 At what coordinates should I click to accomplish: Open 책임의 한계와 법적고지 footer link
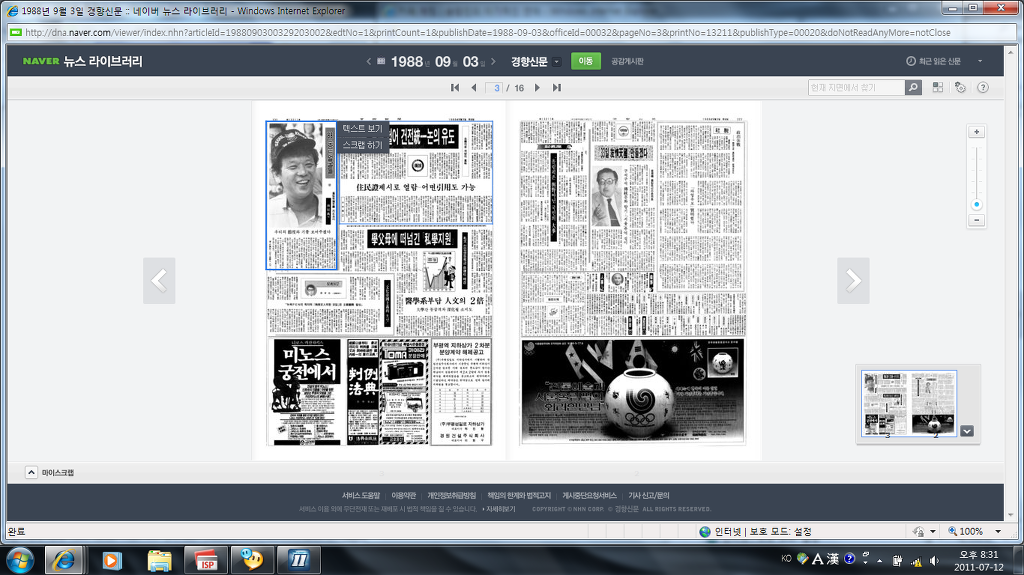[x=519, y=495]
